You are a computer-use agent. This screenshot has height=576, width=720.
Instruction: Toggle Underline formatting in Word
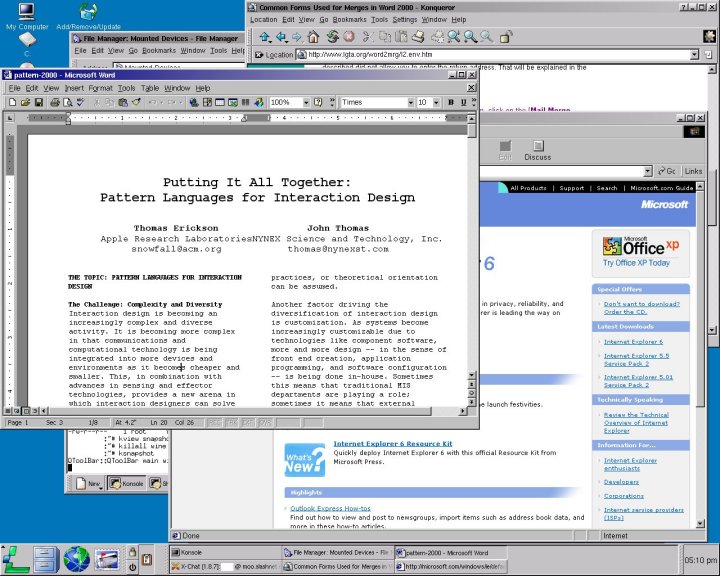(464, 102)
